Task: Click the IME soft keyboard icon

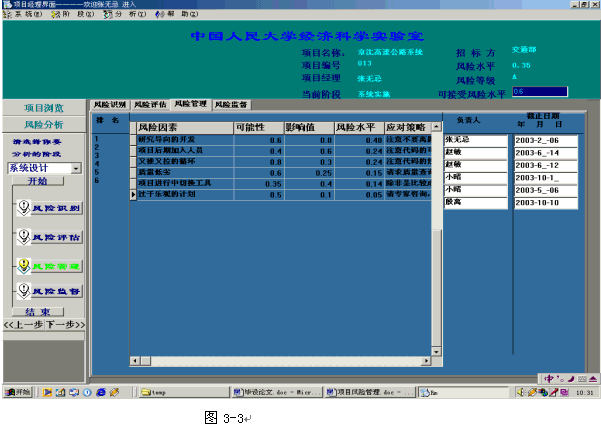Action: click(582, 379)
